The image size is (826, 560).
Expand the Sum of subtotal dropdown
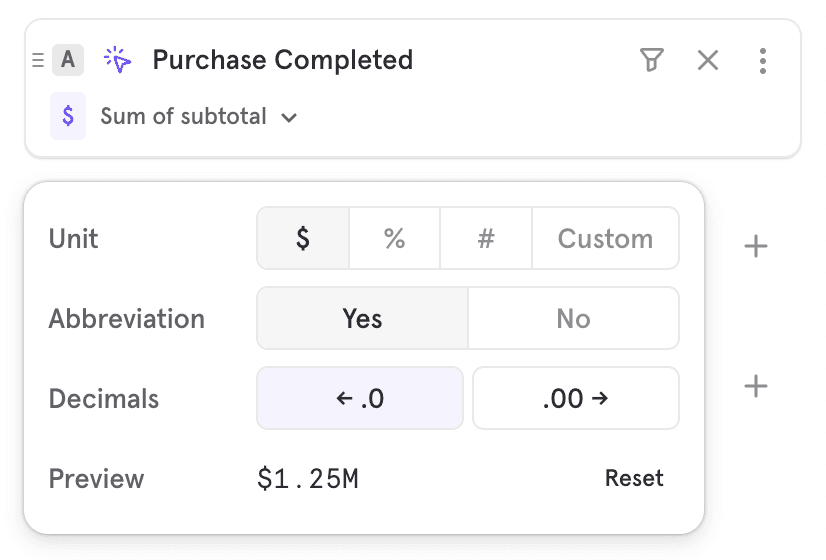pos(199,117)
